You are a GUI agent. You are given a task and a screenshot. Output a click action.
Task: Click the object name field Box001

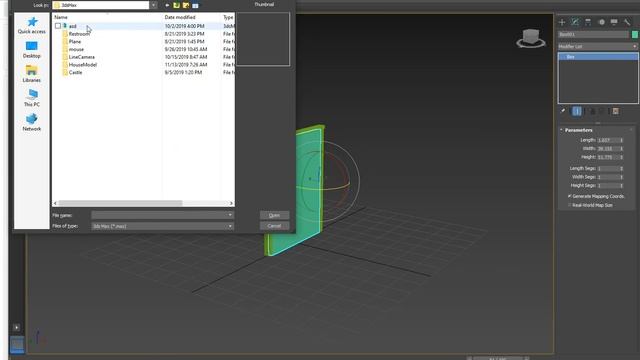[593, 34]
